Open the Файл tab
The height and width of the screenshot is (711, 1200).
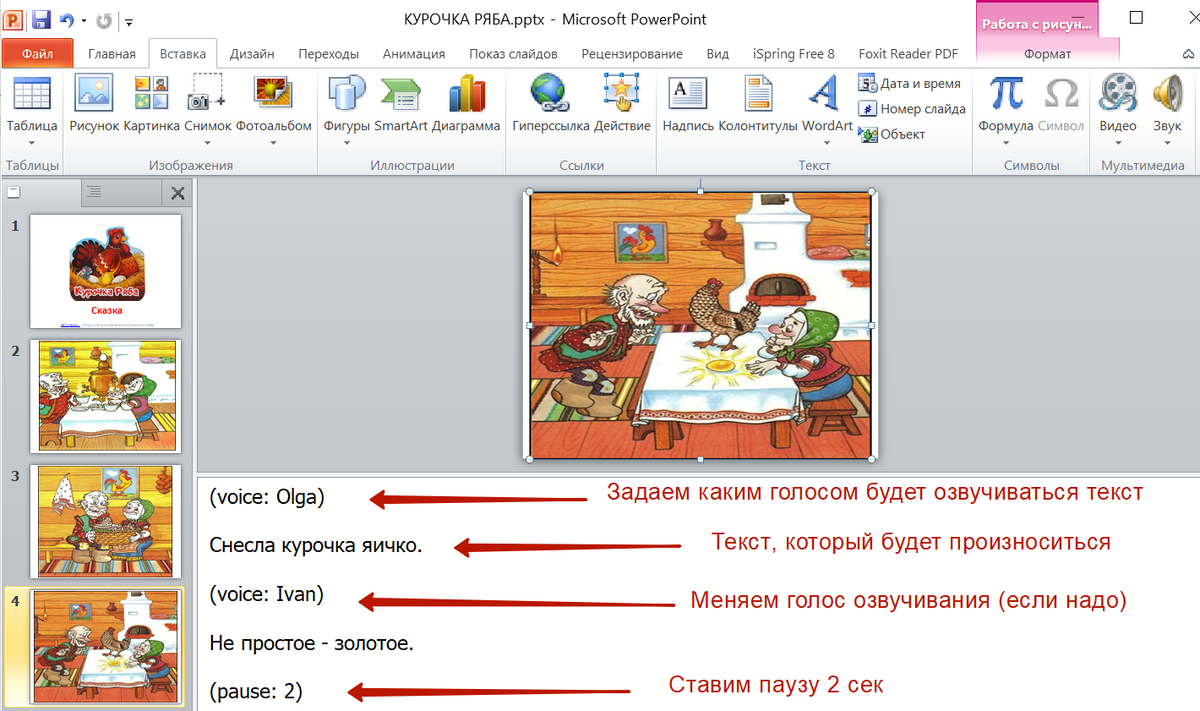click(37, 54)
